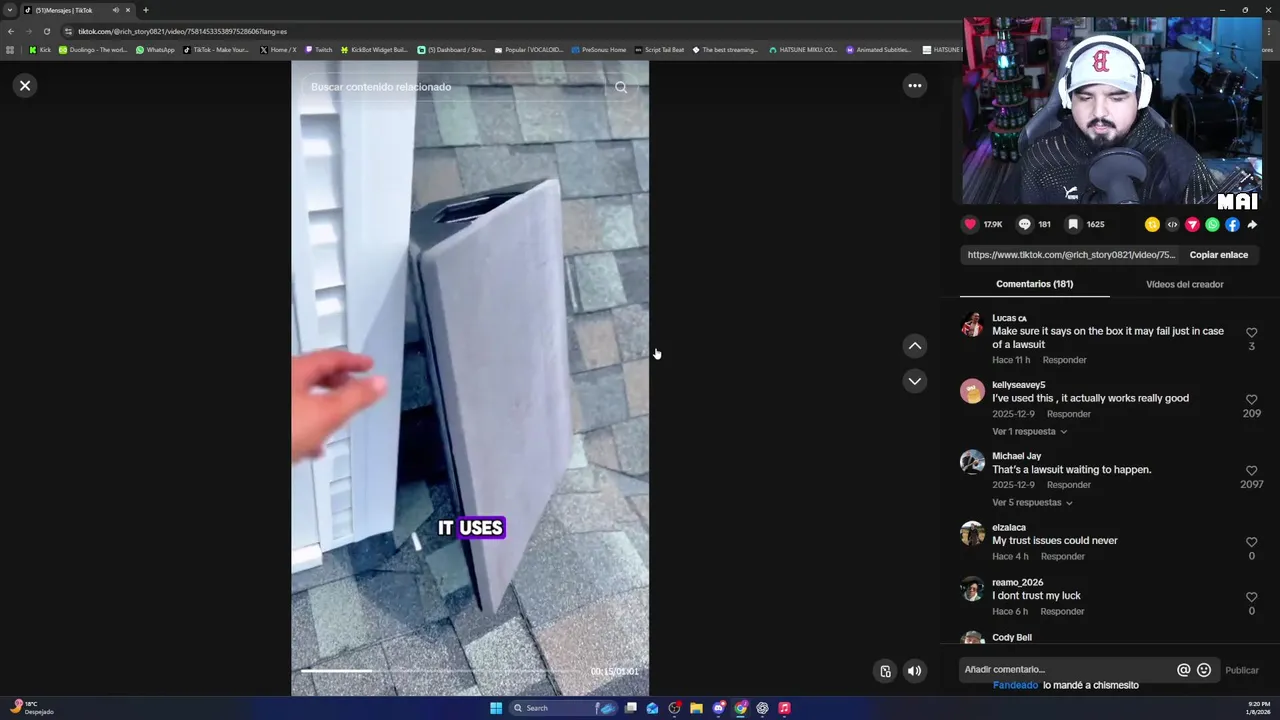Open the three-dot more options menu
1280x720 pixels.
pos(914,85)
